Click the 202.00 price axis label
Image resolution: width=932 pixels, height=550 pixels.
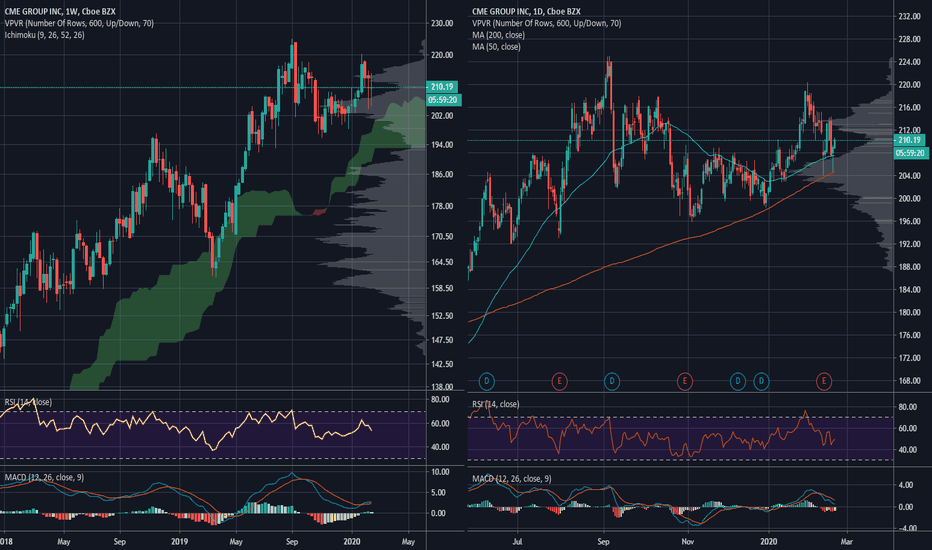coord(442,115)
